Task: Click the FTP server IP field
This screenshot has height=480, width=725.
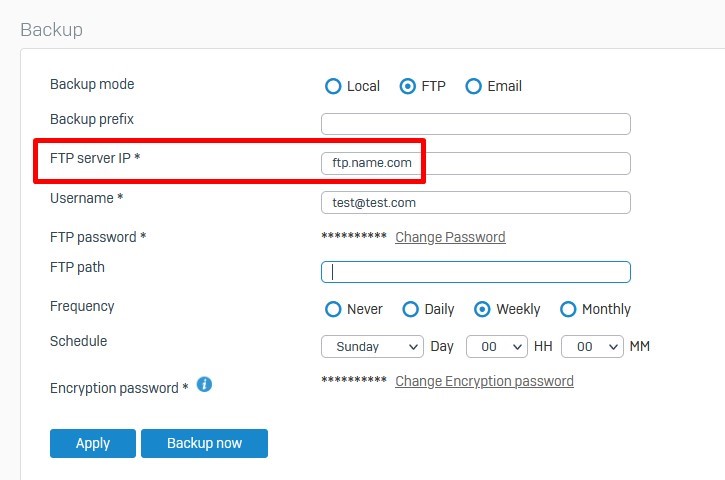Action: coord(476,163)
